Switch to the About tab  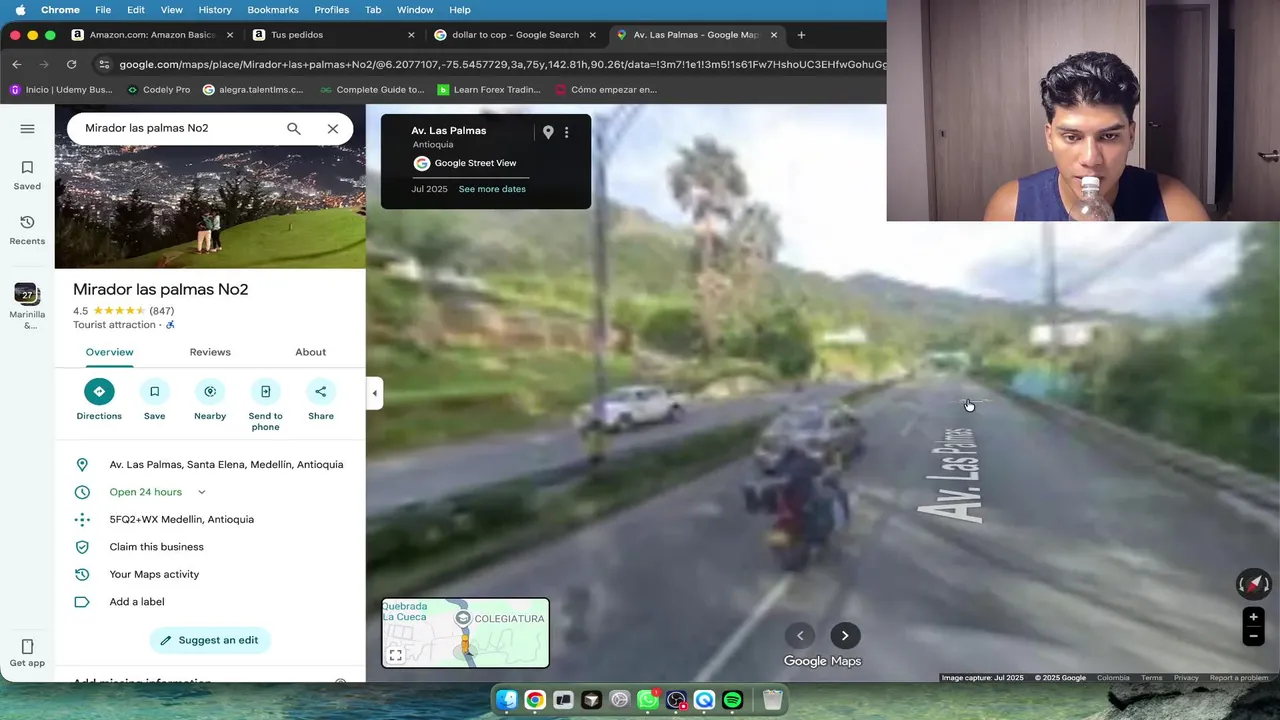pos(310,352)
